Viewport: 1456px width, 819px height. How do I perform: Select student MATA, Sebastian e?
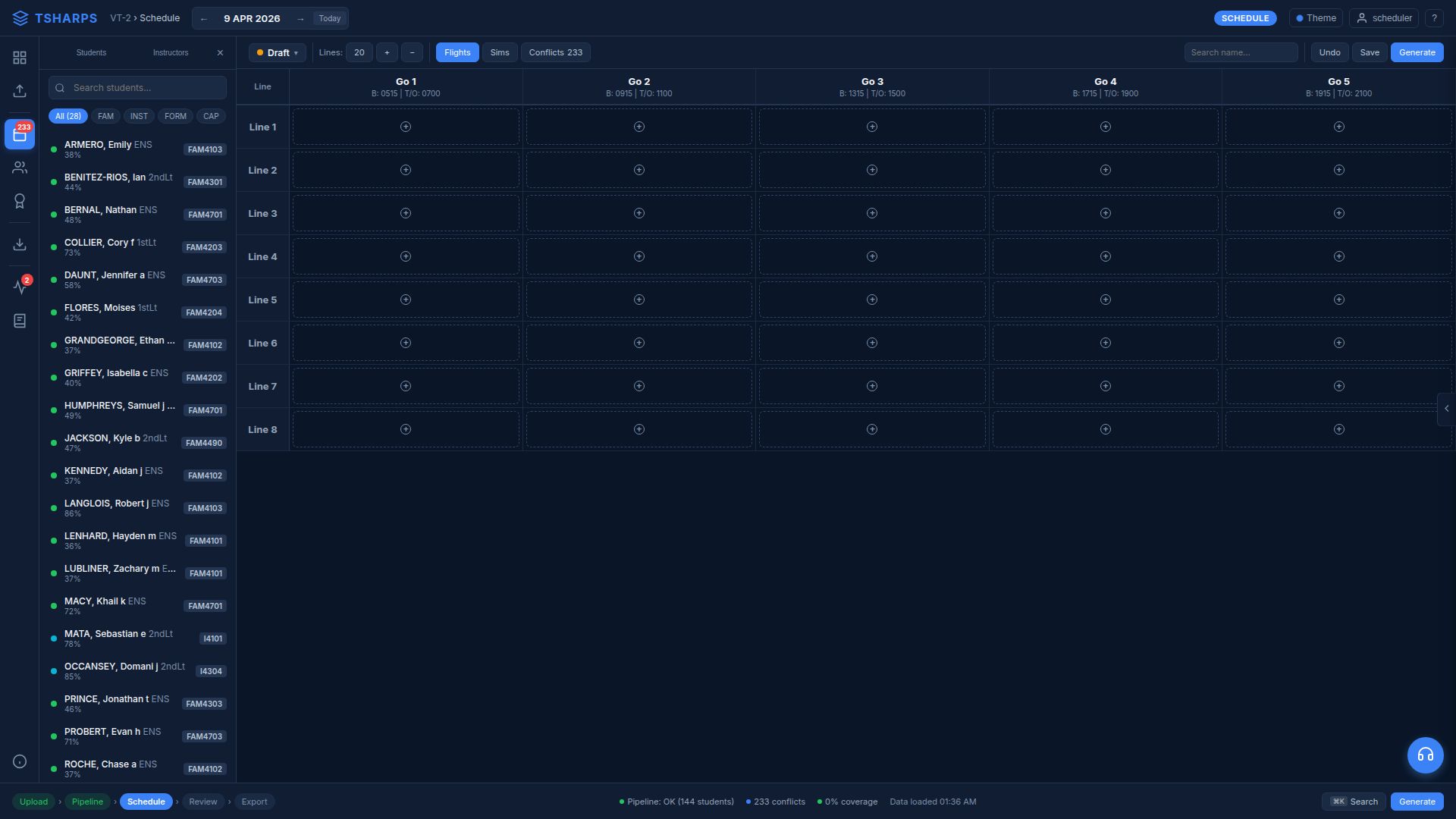[x=137, y=639]
